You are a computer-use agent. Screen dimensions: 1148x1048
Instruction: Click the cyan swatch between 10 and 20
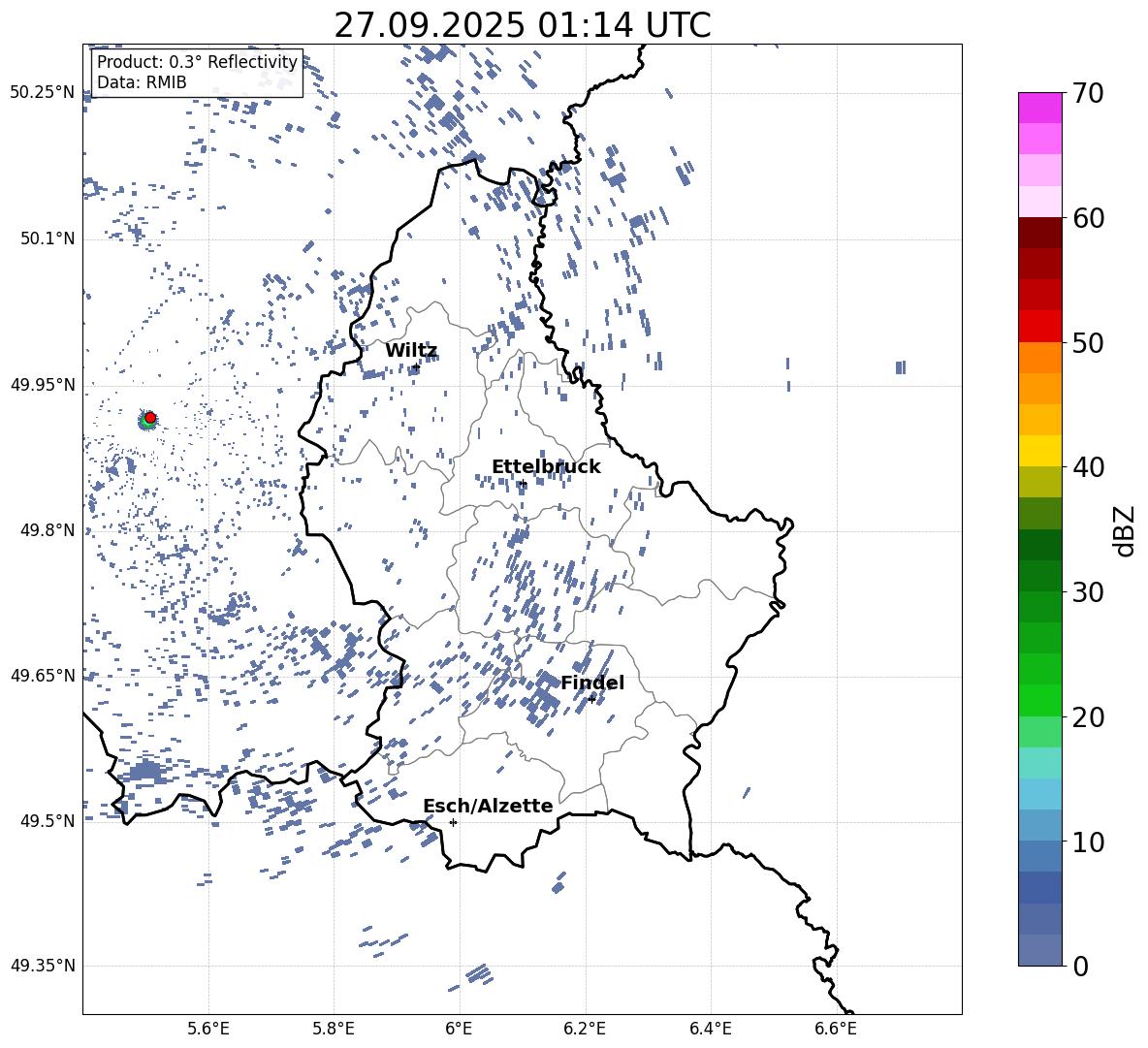[1040, 763]
